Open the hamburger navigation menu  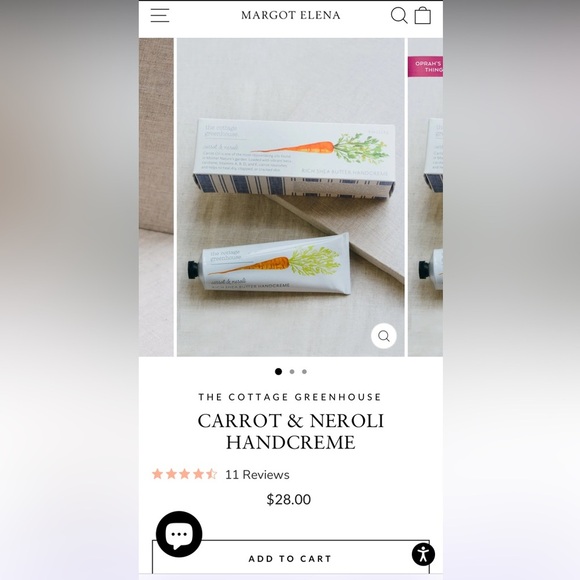pyautogui.click(x=160, y=15)
